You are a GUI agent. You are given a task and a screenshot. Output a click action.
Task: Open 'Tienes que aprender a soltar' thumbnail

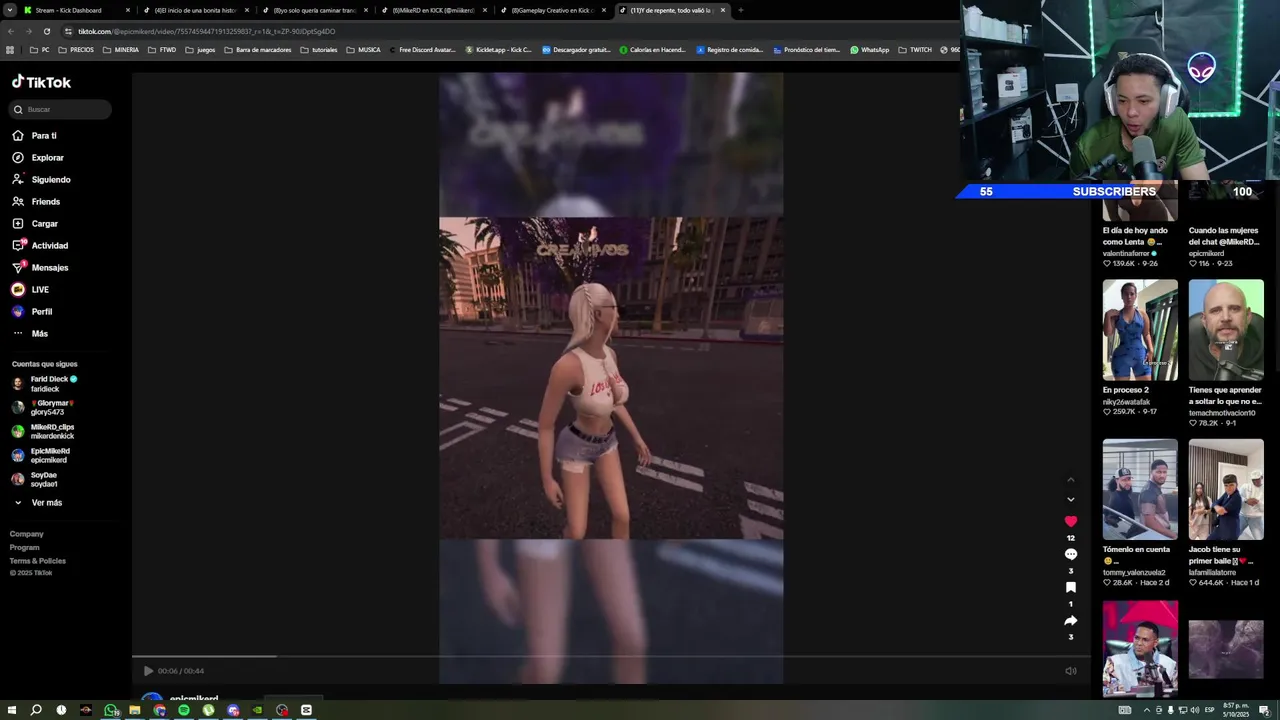click(1226, 330)
